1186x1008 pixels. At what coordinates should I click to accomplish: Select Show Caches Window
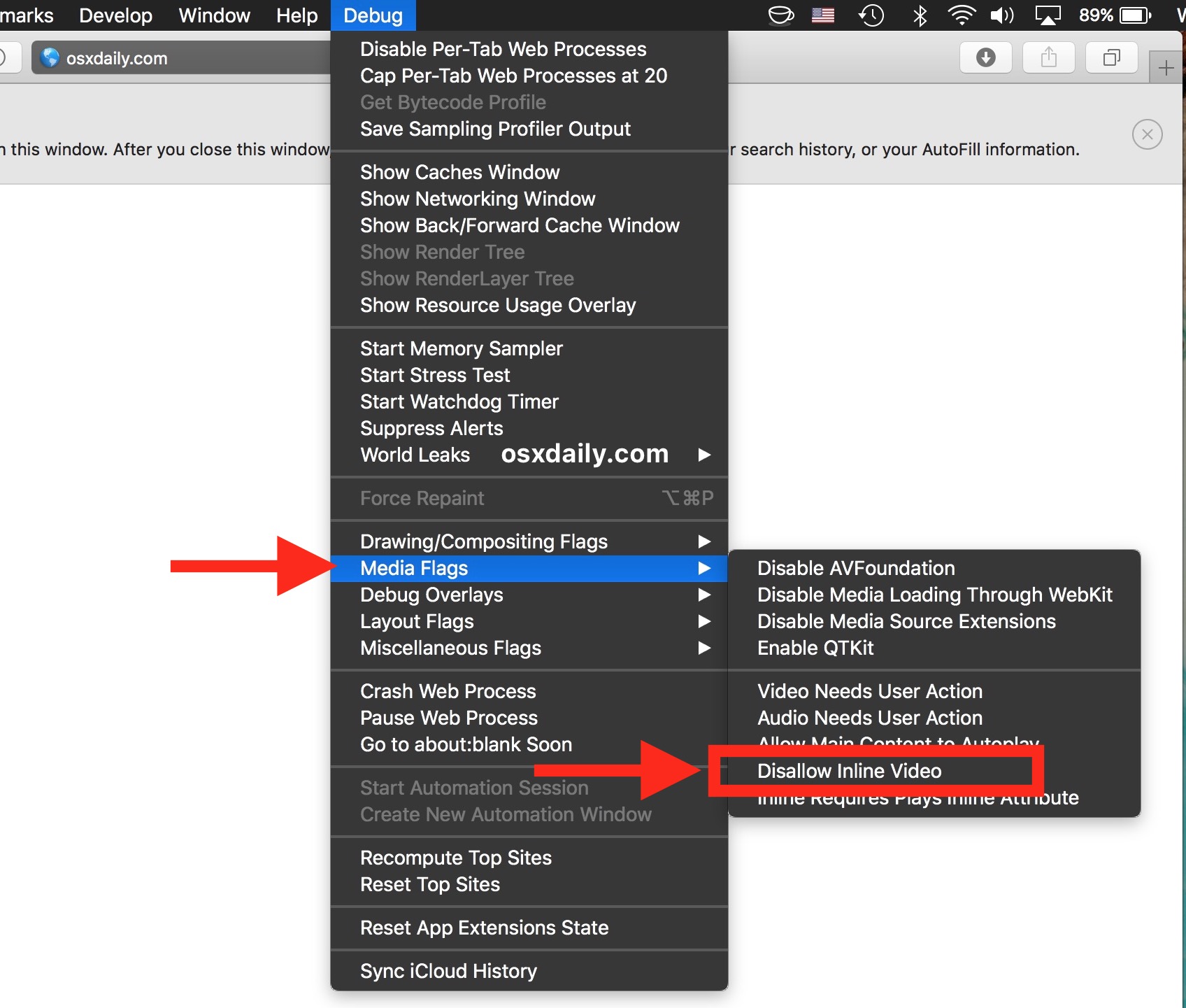coord(459,172)
